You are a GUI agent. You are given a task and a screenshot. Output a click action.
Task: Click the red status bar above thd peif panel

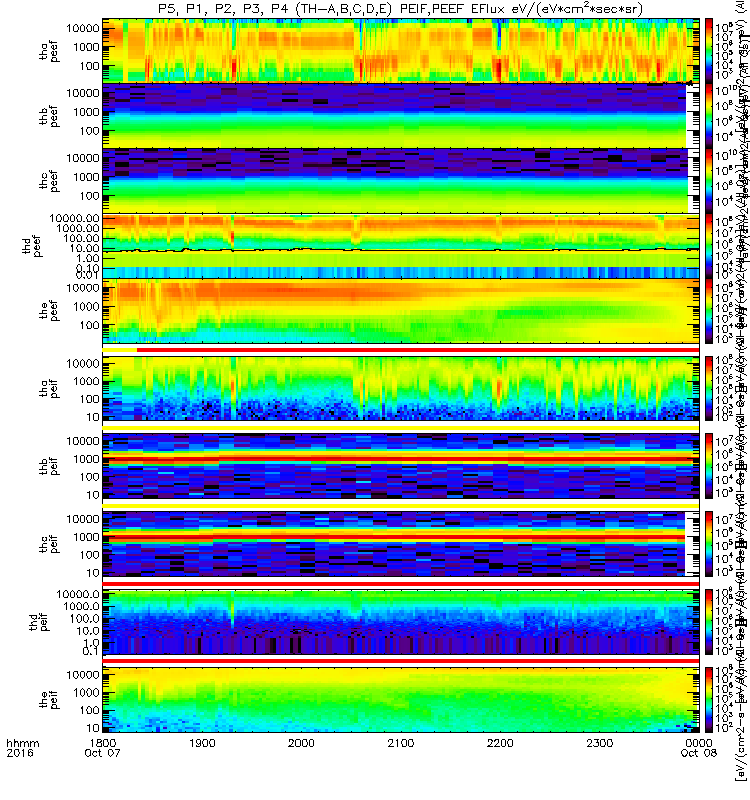[401, 583]
